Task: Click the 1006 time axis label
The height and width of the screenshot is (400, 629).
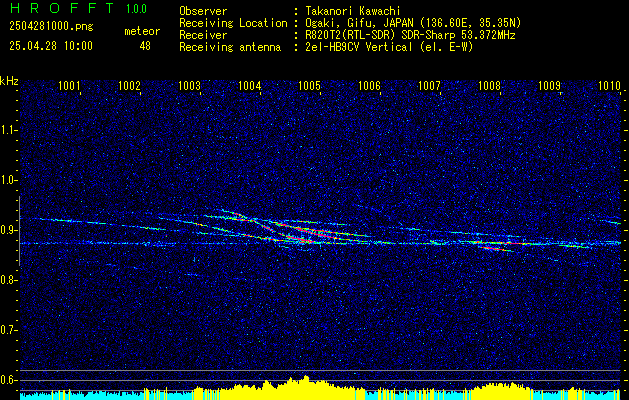Action: pyautogui.click(x=369, y=85)
